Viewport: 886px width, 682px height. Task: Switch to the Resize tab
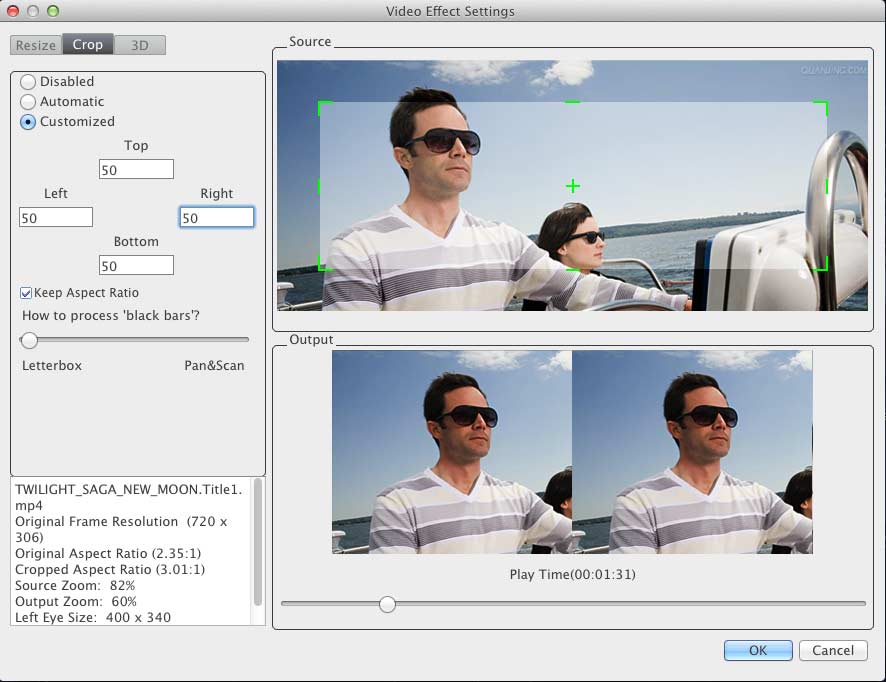click(x=36, y=45)
